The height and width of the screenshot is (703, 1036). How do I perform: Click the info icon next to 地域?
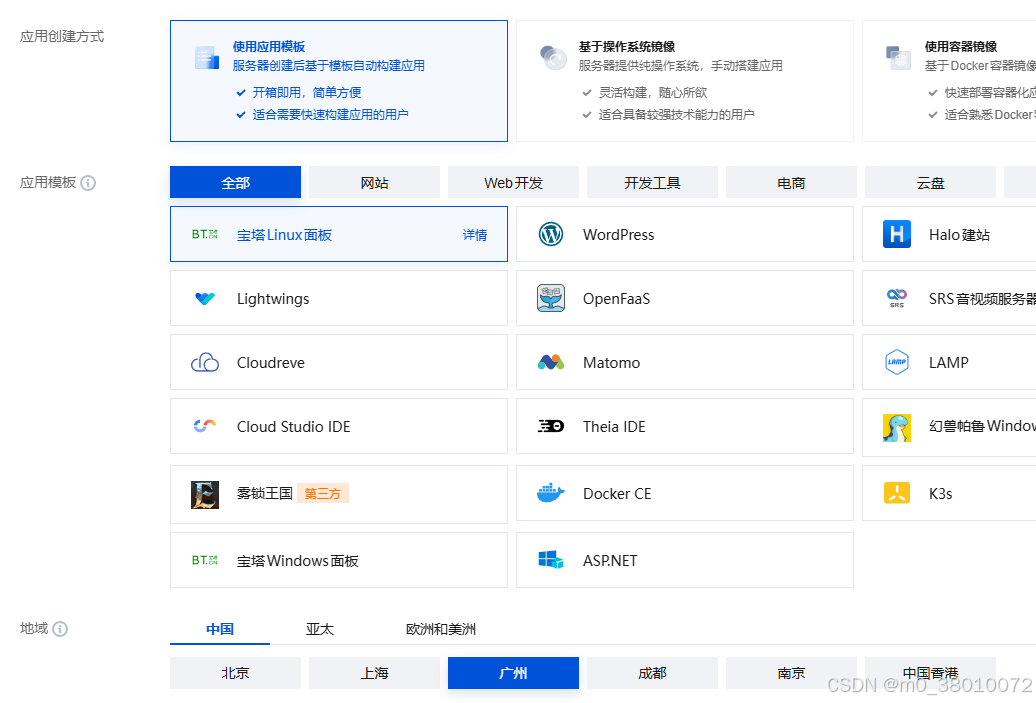60,629
